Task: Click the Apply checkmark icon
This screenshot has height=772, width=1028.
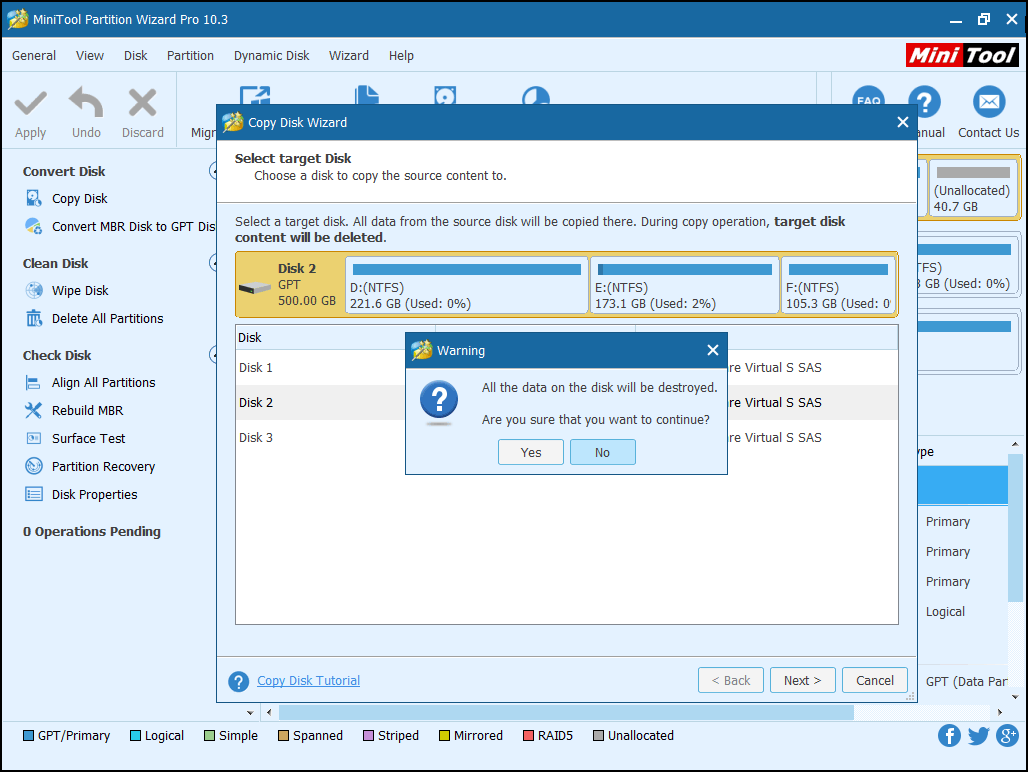Action: [30, 103]
